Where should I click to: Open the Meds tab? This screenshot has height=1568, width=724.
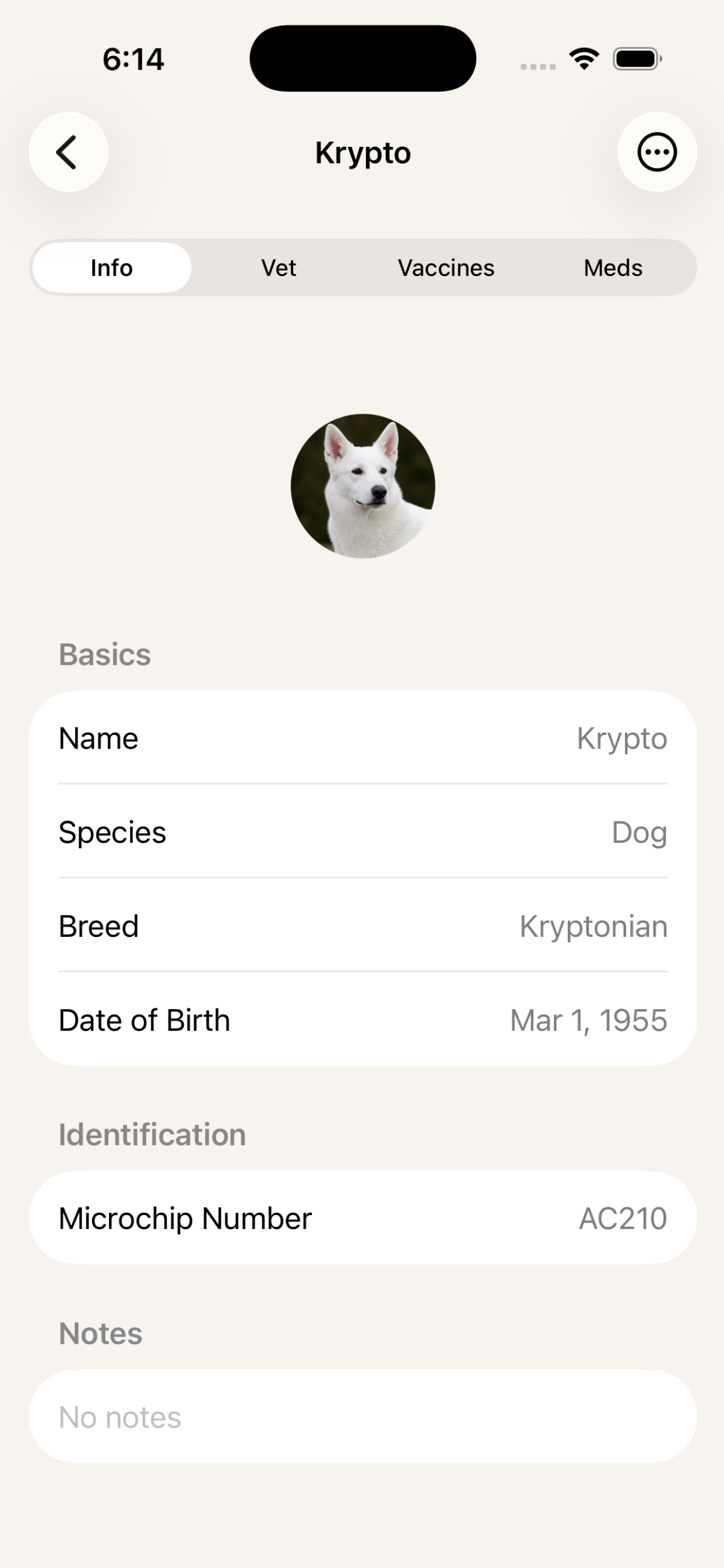coord(613,268)
